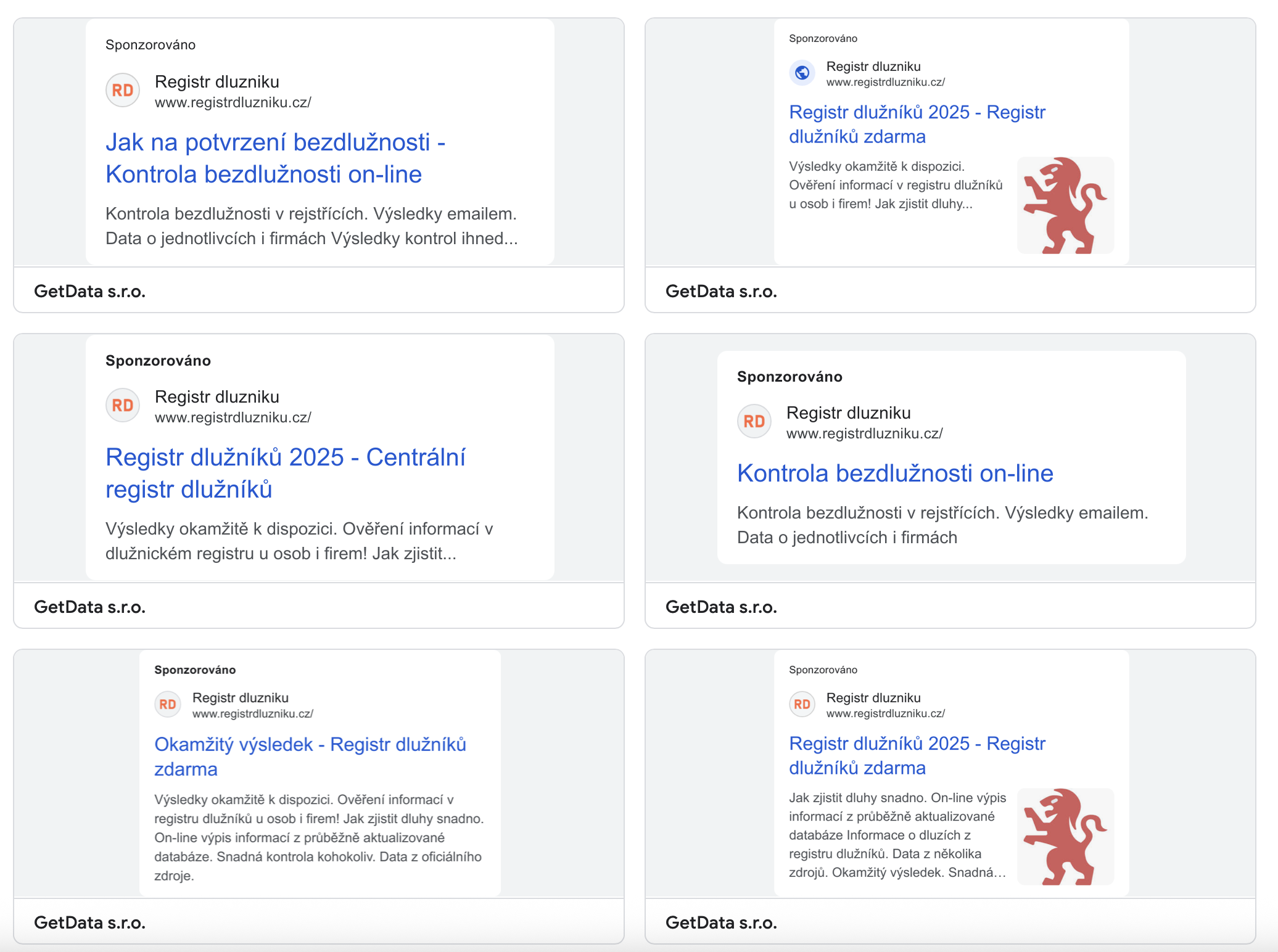Screen dimensions: 1278x952
Task: Click the www.registrdluzniku.cz/ URL in the 'Okamžitý výsledek' ad
Action: tap(253, 713)
